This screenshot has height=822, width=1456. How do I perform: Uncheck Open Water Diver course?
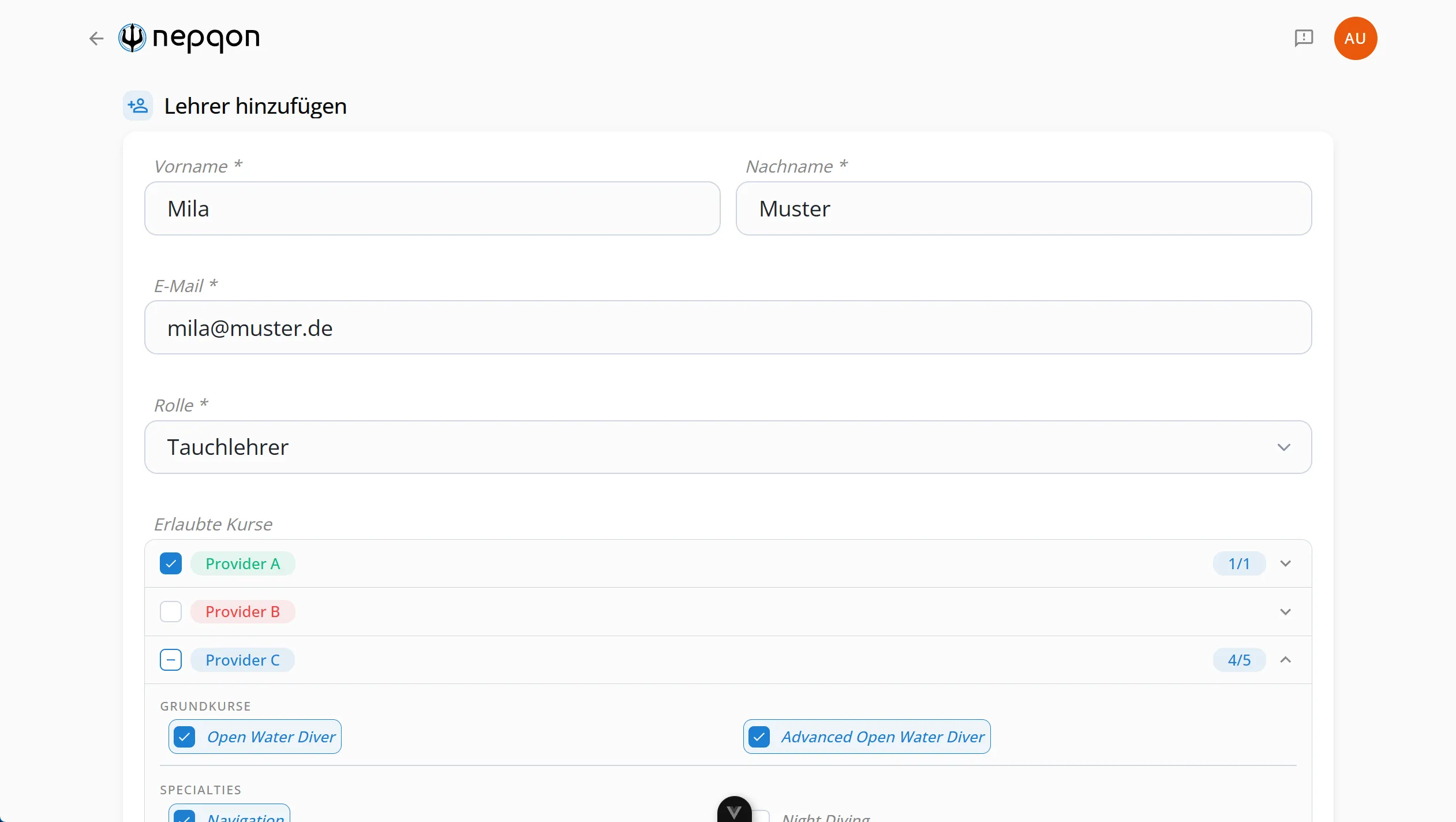185,737
